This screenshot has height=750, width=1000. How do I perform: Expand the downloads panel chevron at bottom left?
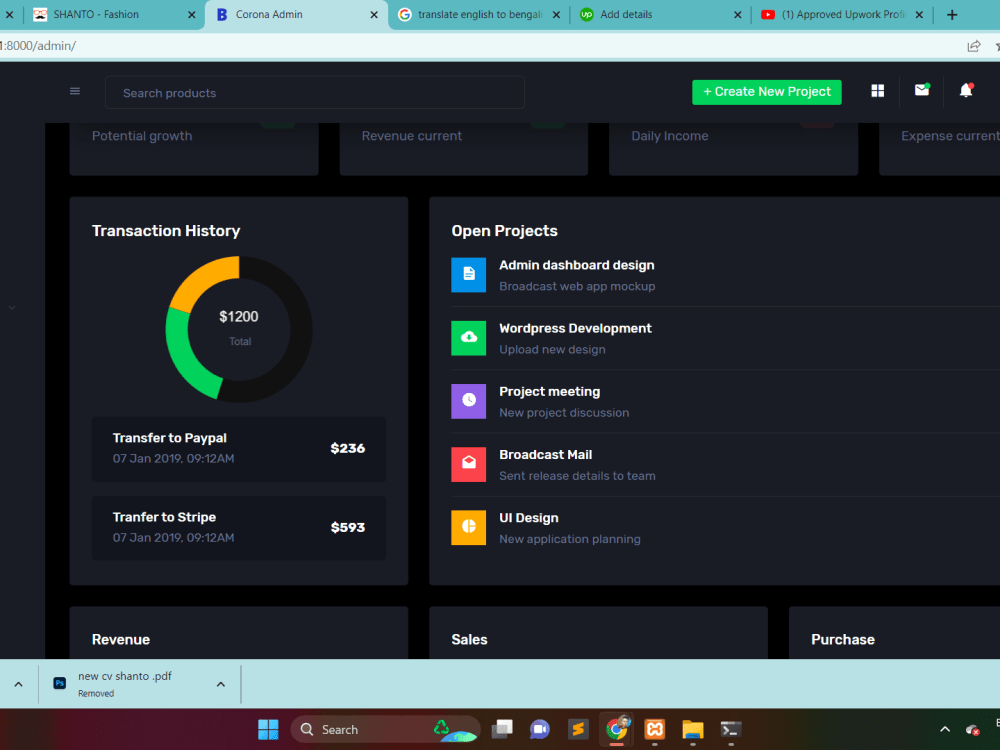(x=18, y=684)
